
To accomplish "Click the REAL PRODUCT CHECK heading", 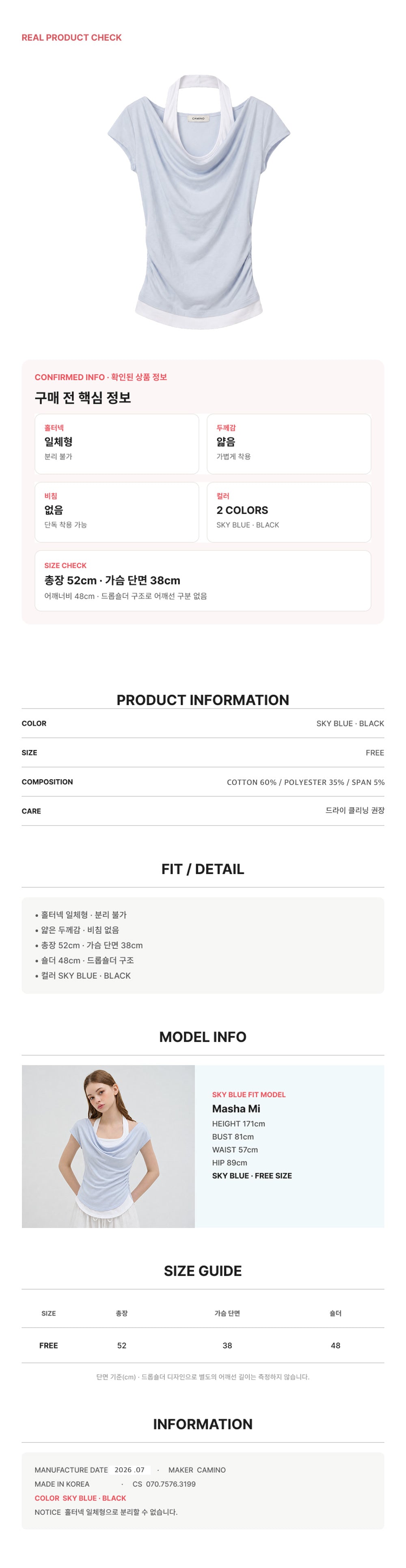I will pyautogui.click(x=72, y=38).
